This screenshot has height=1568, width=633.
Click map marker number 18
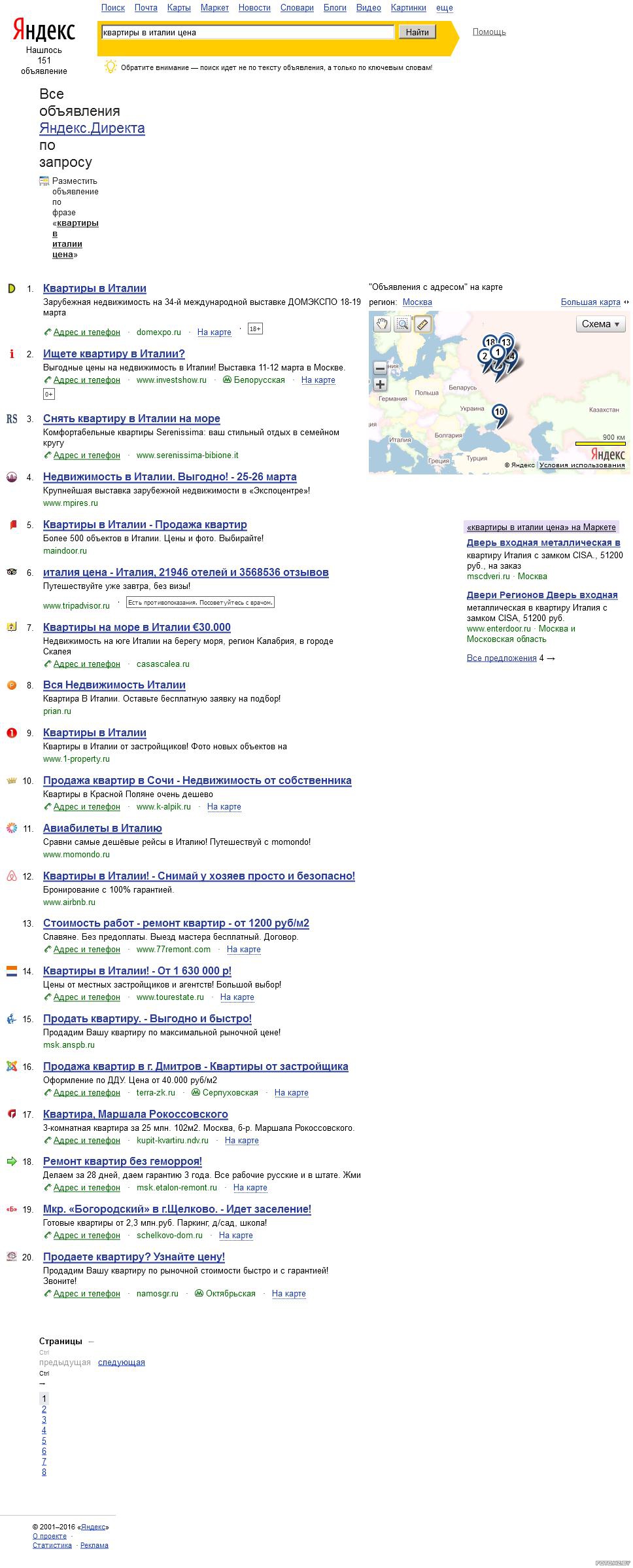(x=490, y=342)
